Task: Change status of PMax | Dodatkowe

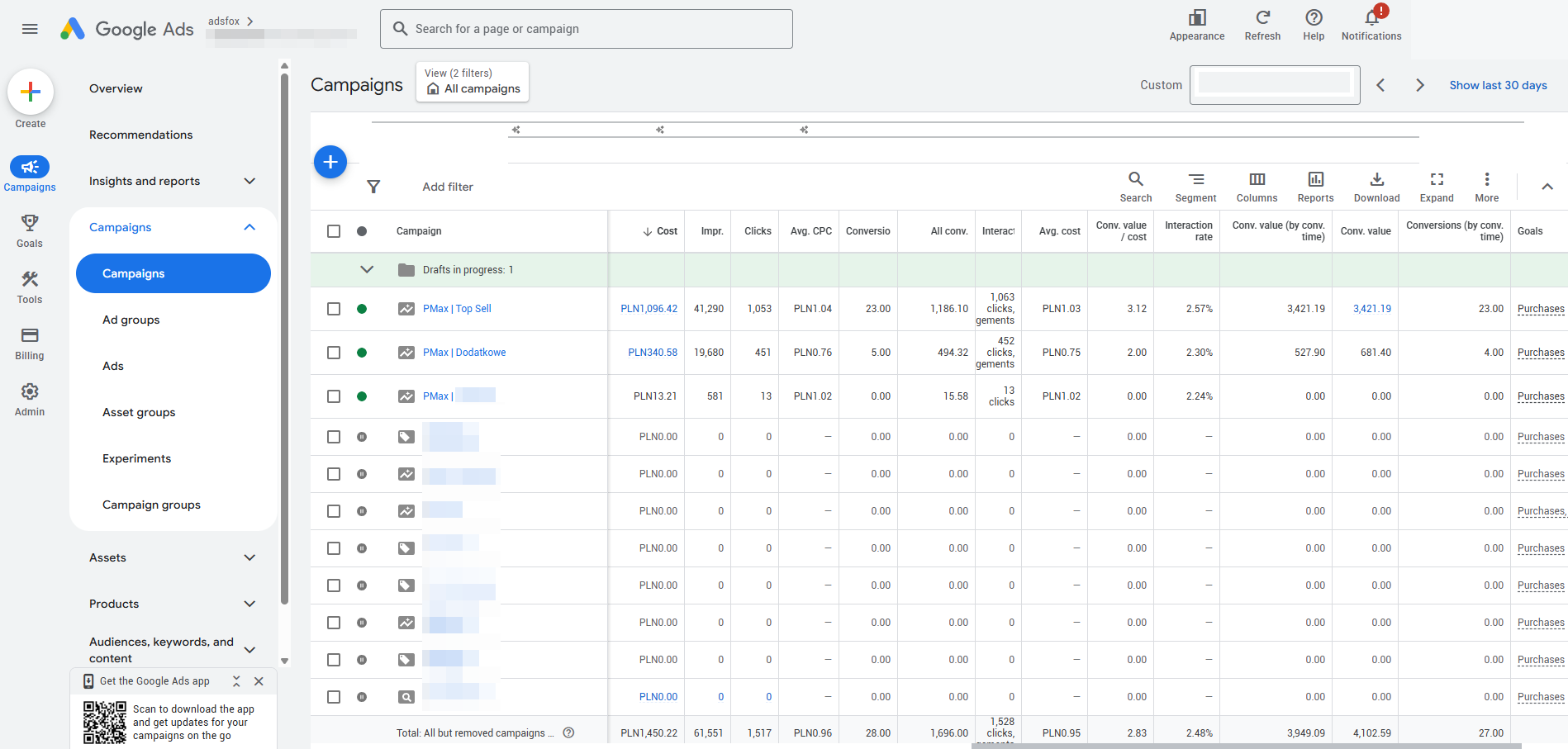Action: [x=362, y=353]
